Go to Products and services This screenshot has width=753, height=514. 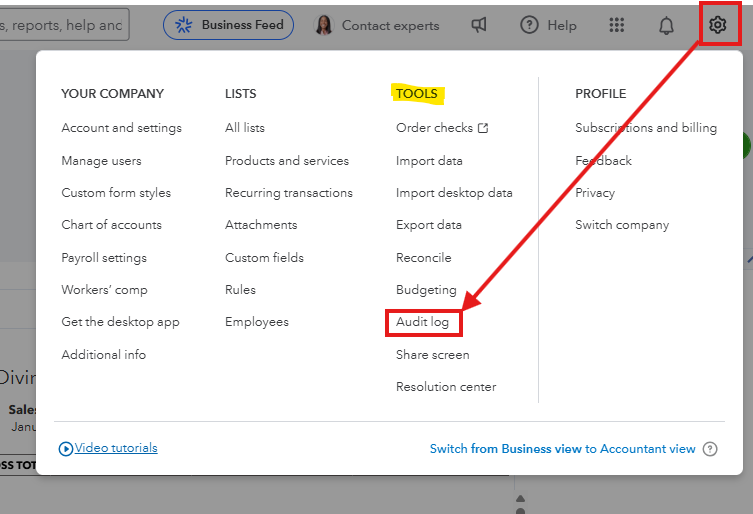(287, 160)
